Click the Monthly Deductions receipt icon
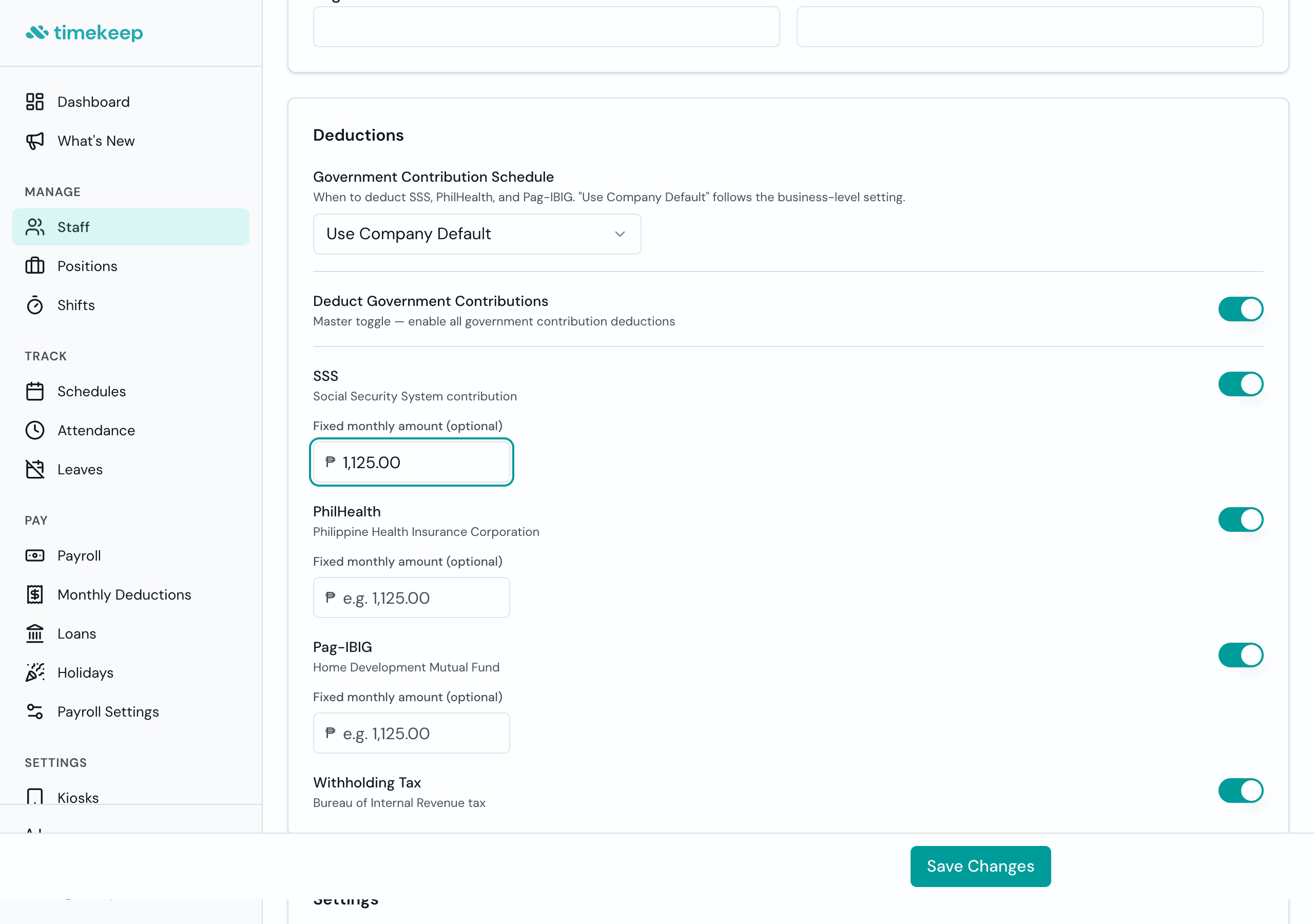Image resolution: width=1314 pixels, height=924 pixels. tap(35, 595)
